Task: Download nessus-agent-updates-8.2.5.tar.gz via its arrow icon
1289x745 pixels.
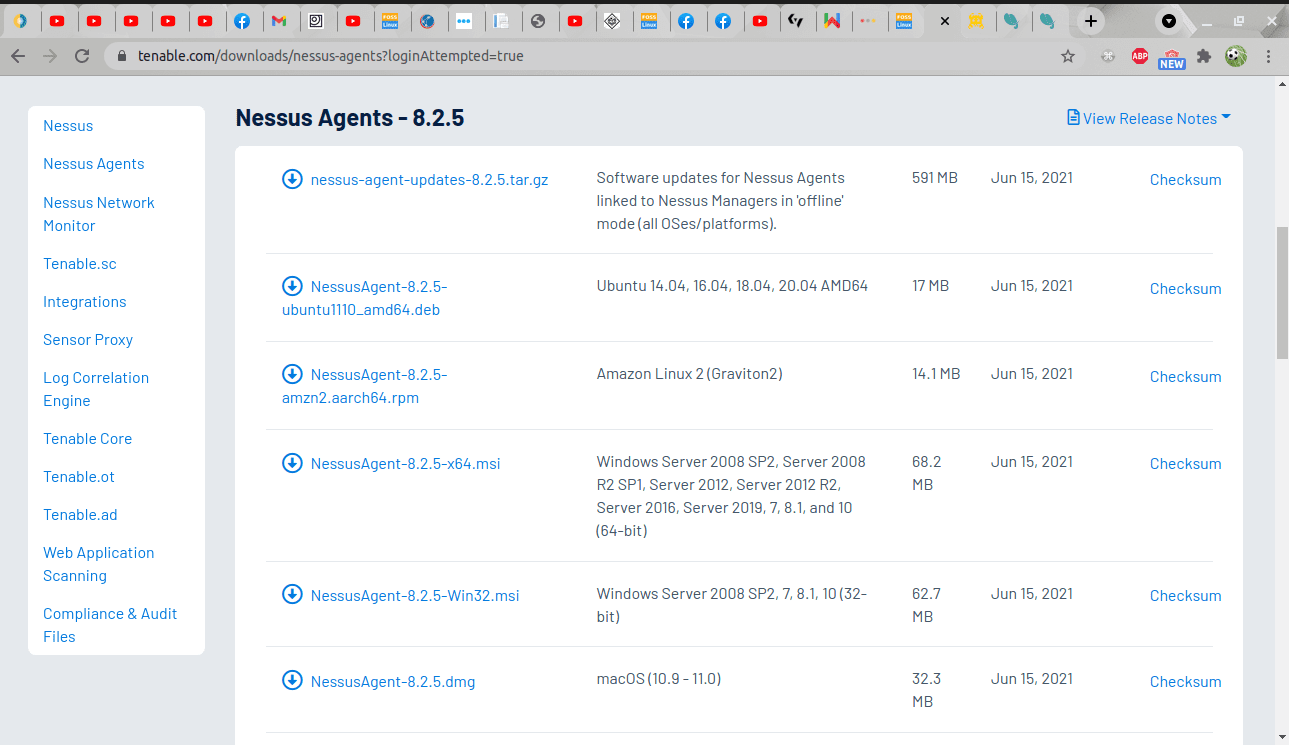Action: click(292, 179)
